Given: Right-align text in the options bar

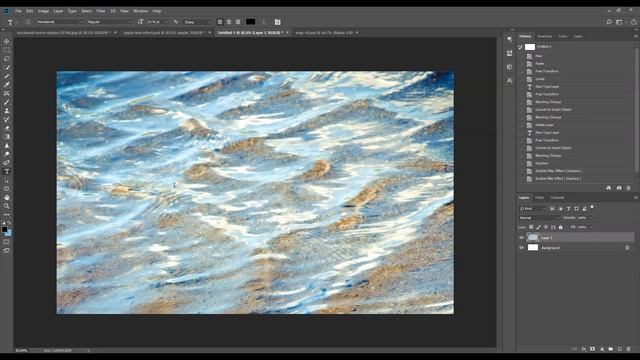Looking at the screenshot, I should point(238,22).
